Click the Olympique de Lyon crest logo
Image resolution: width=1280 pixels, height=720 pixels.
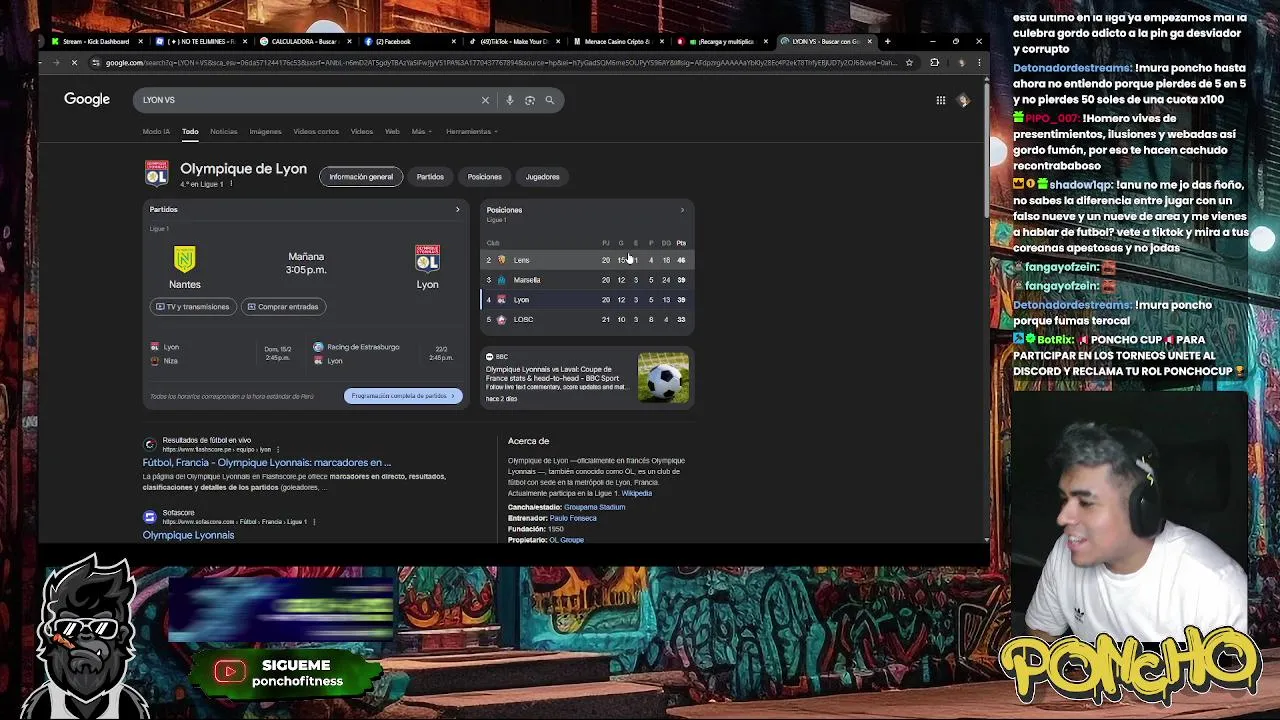pyautogui.click(x=156, y=173)
